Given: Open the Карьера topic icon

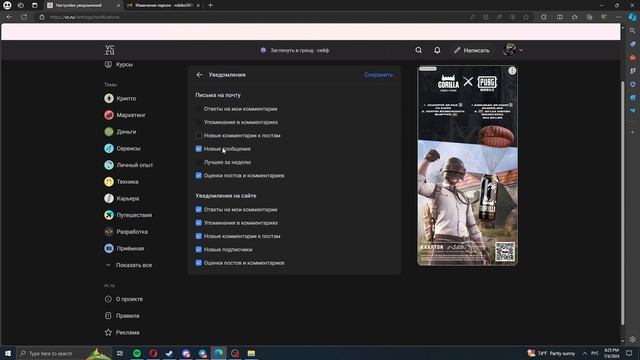Looking at the screenshot, I should click(109, 198).
